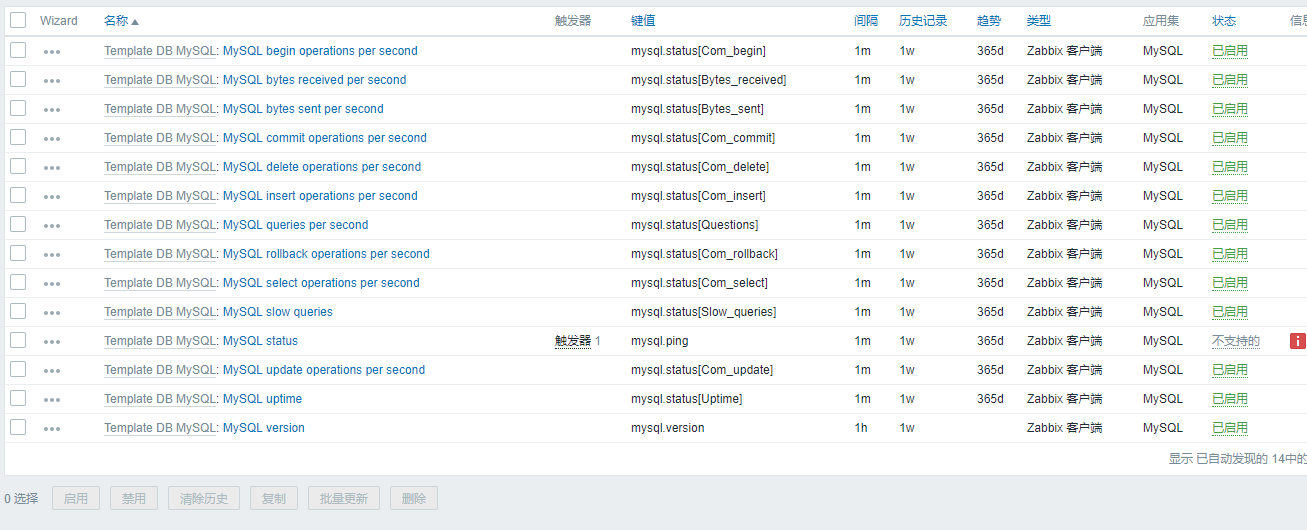Open wizard dots for MySQL commit operations row
Viewport: 1307px width, 530px height.
point(52,138)
